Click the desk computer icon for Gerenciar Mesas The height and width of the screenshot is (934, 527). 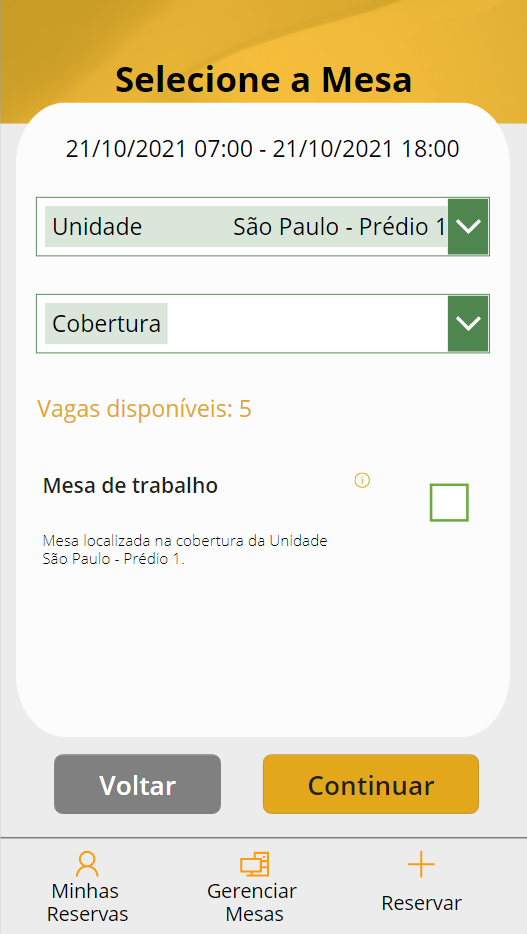(x=255, y=864)
